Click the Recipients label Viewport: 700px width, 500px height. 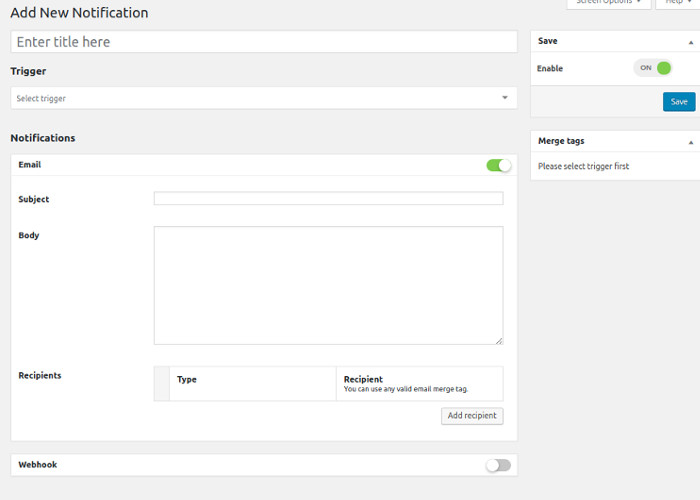(40, 375)
